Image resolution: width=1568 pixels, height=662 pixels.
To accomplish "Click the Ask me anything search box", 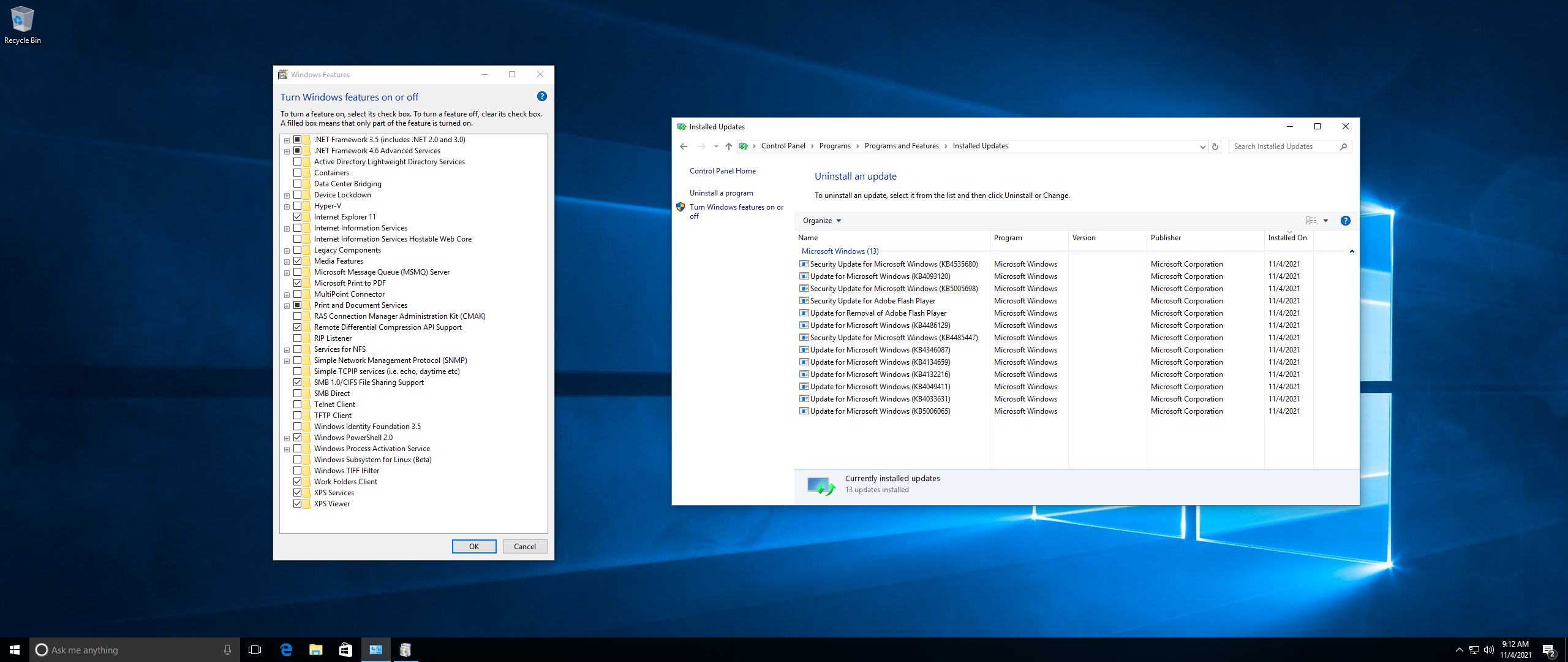I will click(135, 650).
